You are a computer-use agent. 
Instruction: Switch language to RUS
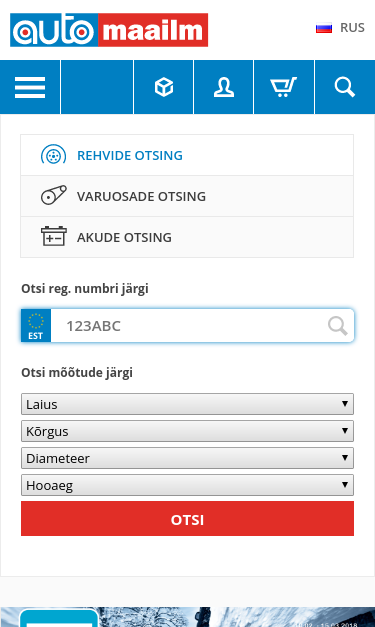pyautogui.click(x=352, y=28)
